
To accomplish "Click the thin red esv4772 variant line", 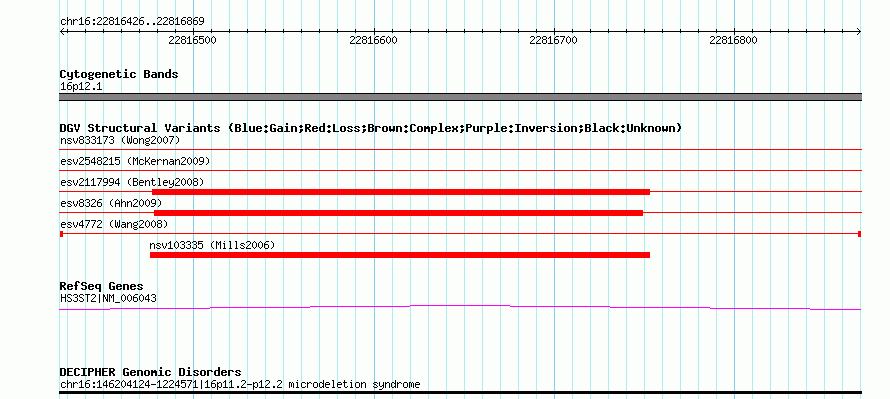I will pyautogui.click(x=460, y=234).
